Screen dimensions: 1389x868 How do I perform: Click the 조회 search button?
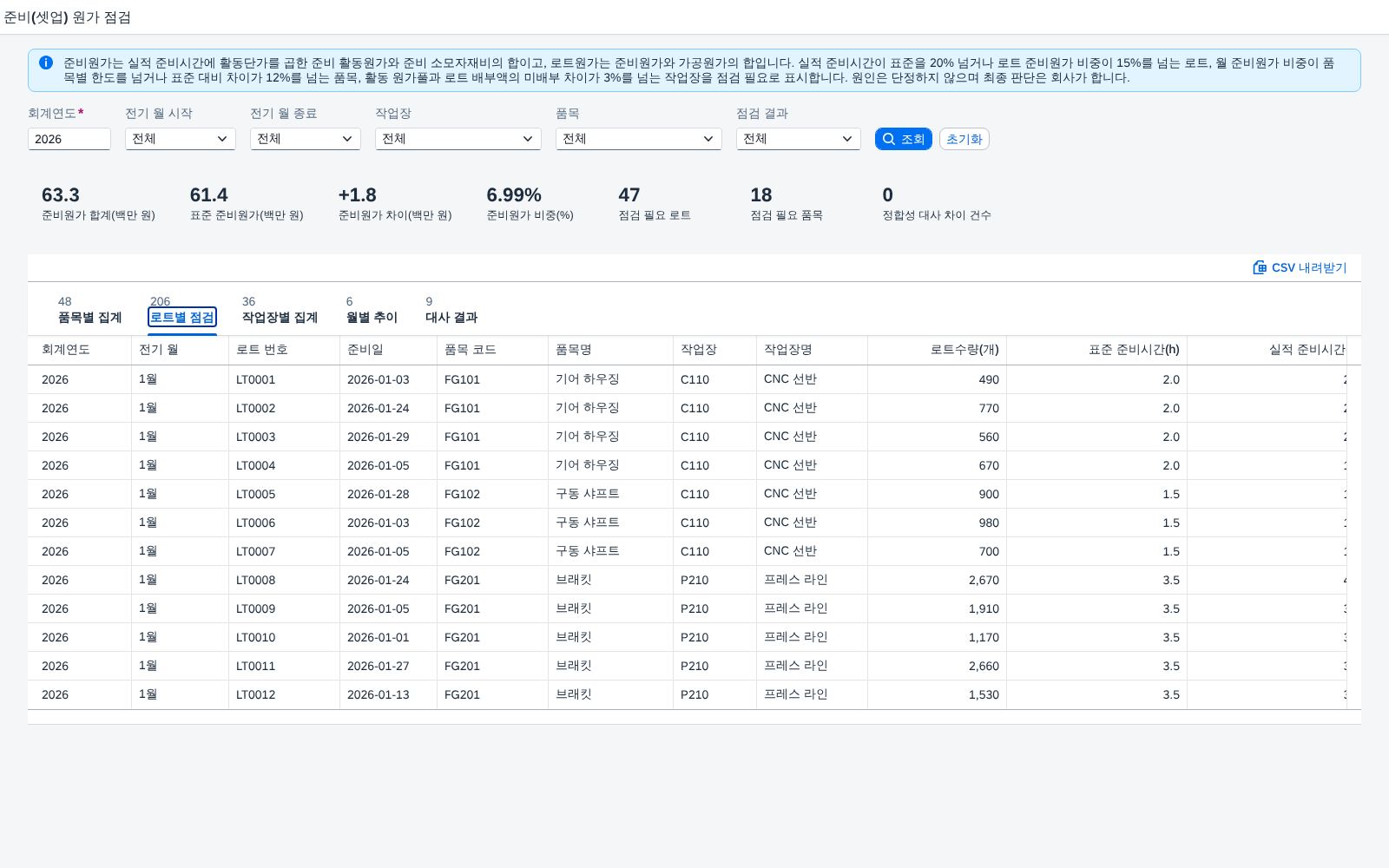click(x=904, y=139)
